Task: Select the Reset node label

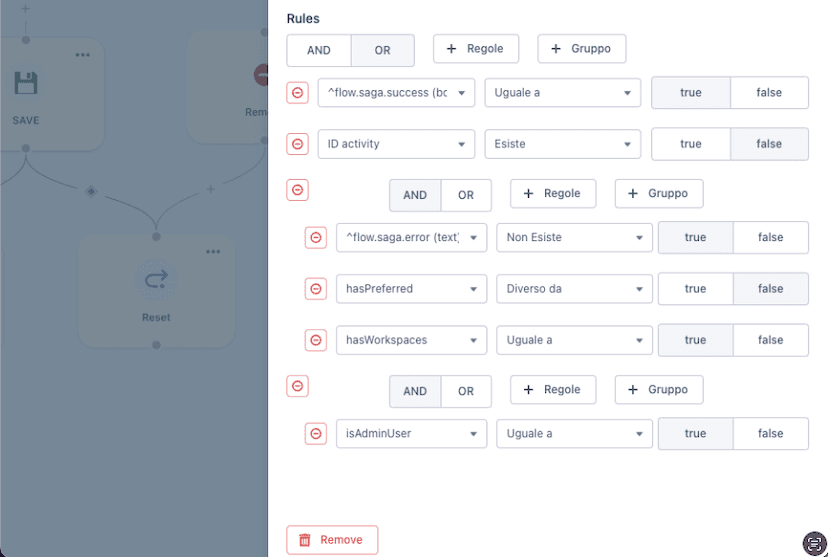Action: click(156, 317)
